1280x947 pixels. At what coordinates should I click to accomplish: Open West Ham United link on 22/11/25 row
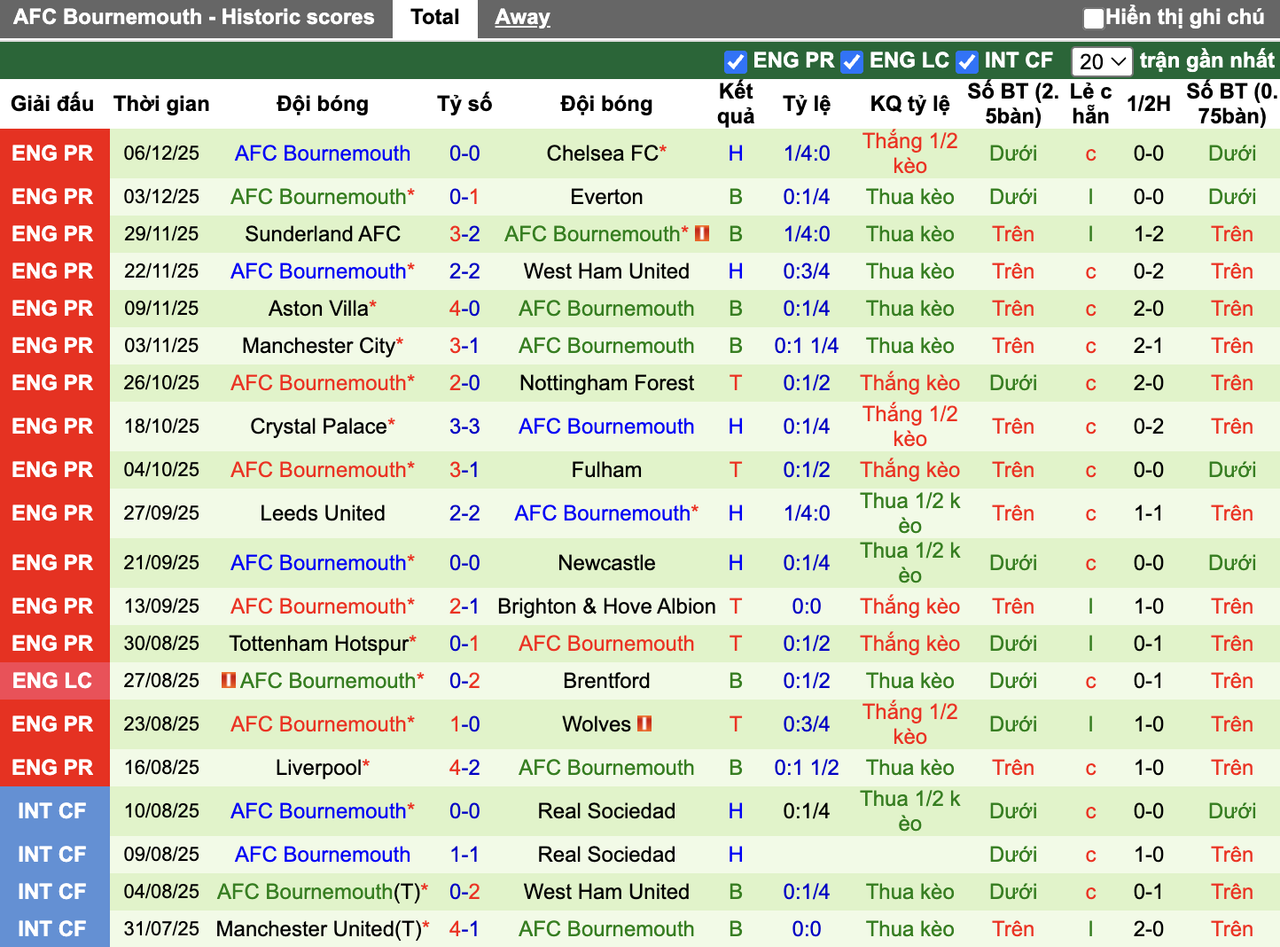(x=607, y=271)
